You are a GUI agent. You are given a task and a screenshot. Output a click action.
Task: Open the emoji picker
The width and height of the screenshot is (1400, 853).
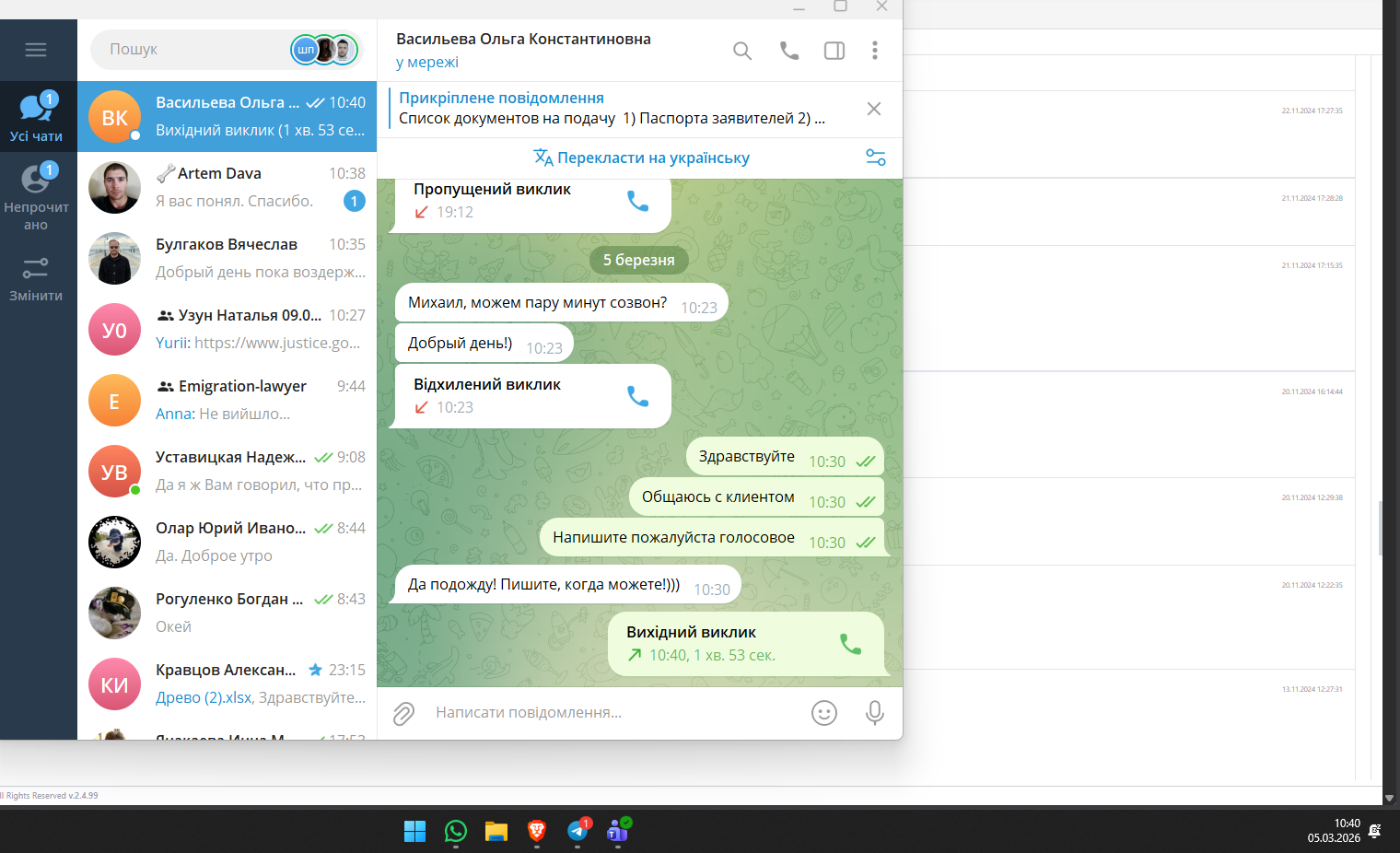click(824, 713)
